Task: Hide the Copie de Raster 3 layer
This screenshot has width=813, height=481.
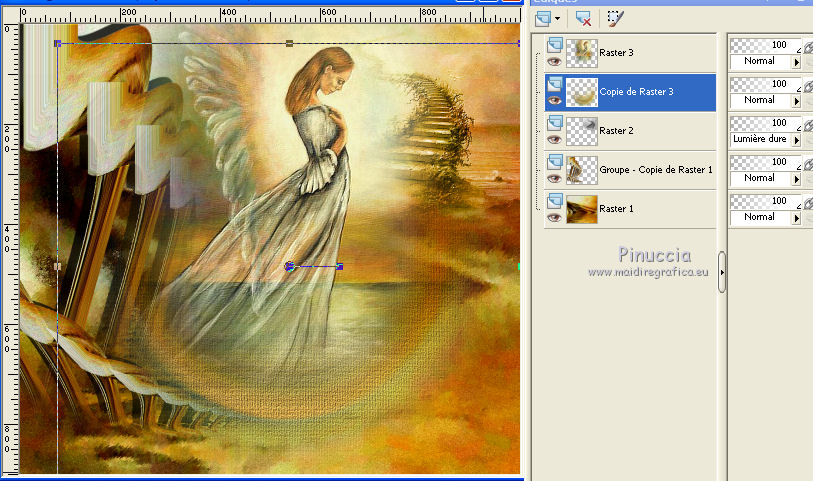Action: point(554,101)
